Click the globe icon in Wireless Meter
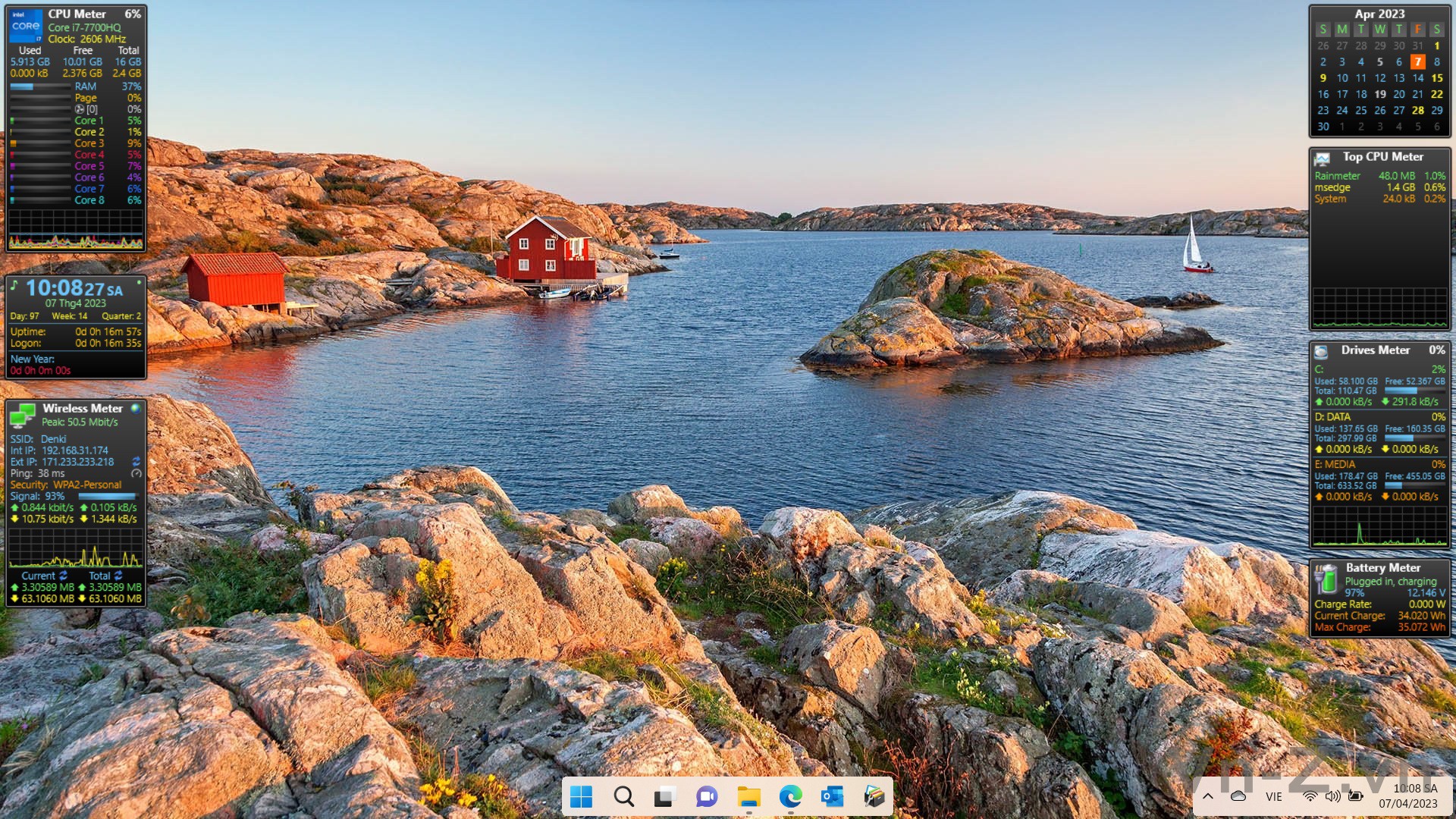 point(136,408)
